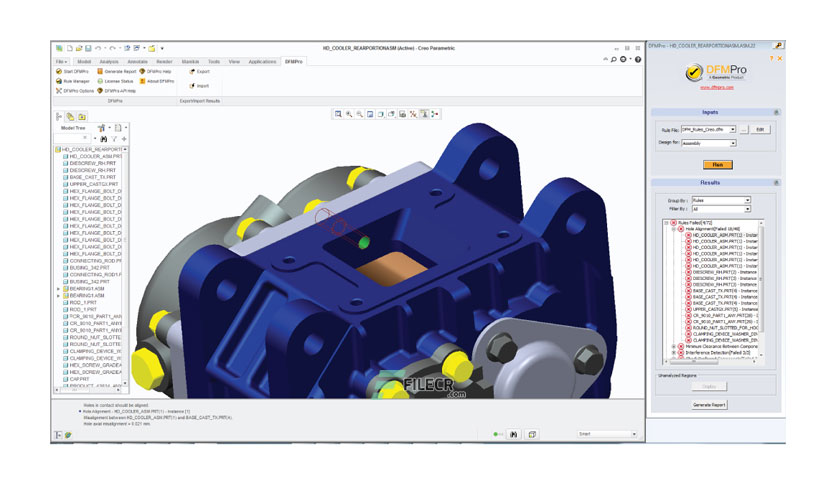Switch to the Model ribbon tab

click(84, 62)
